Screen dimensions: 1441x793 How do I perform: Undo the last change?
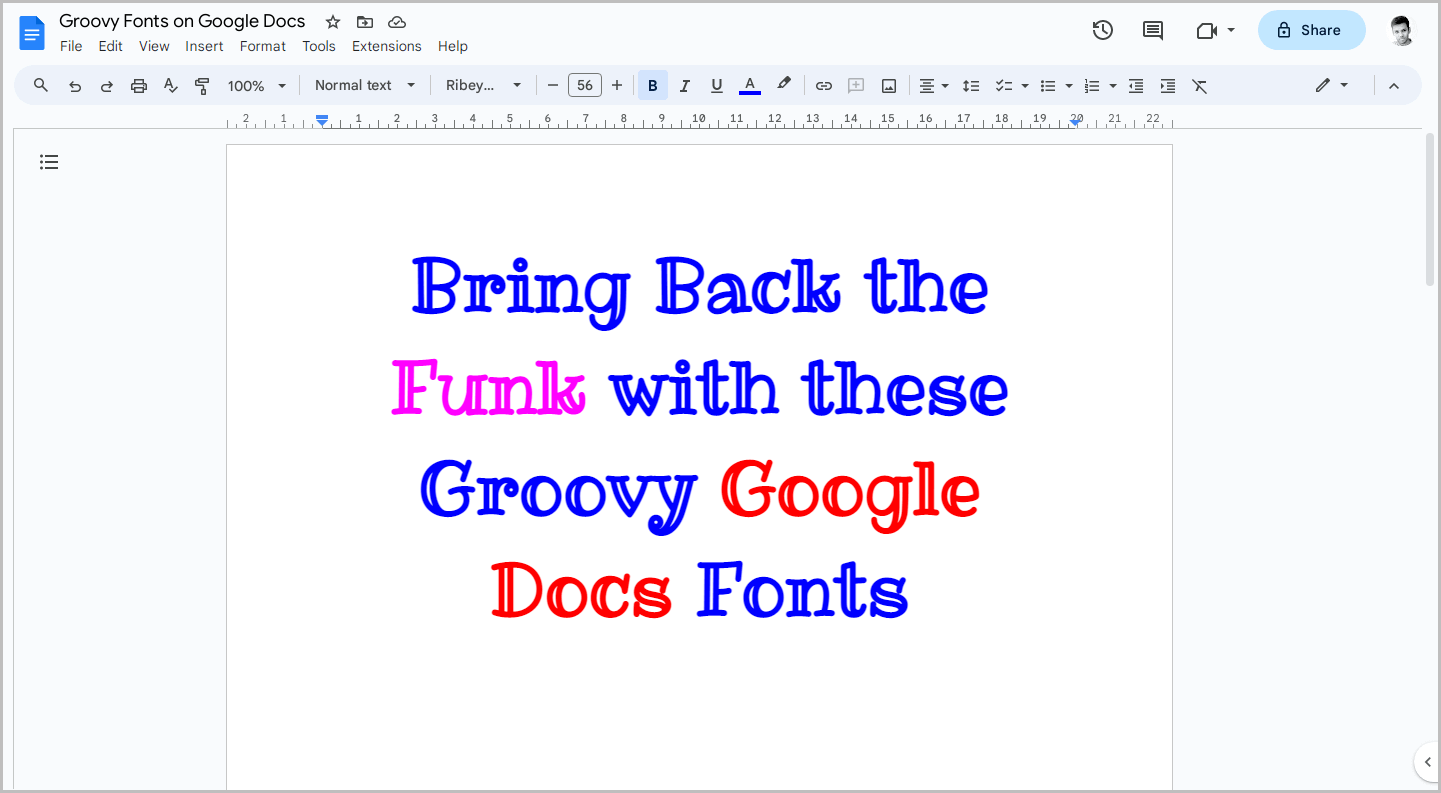point(74,85)
